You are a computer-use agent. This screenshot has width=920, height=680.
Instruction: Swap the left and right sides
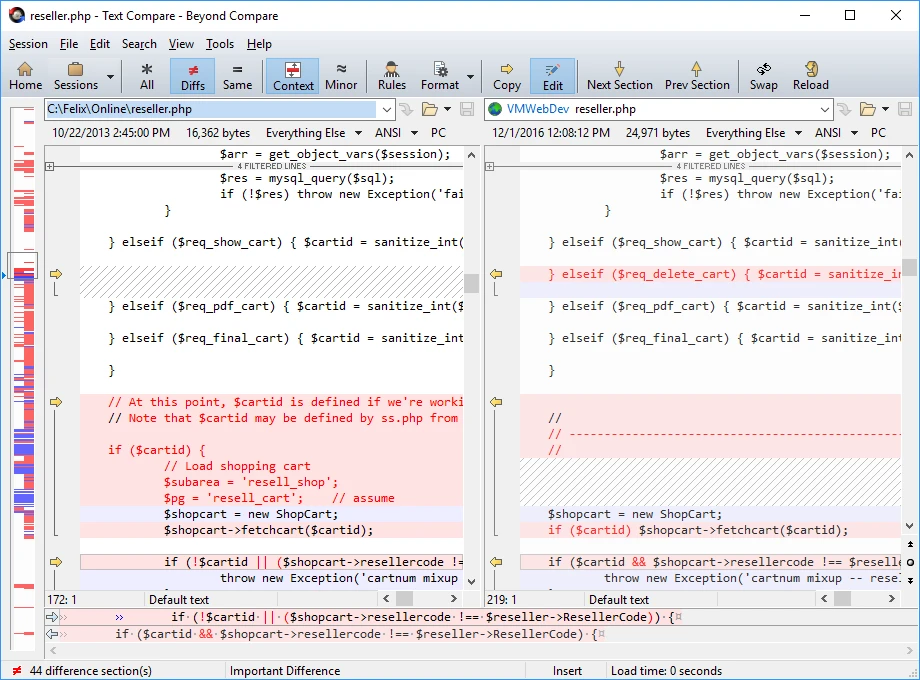click(764, 76)
